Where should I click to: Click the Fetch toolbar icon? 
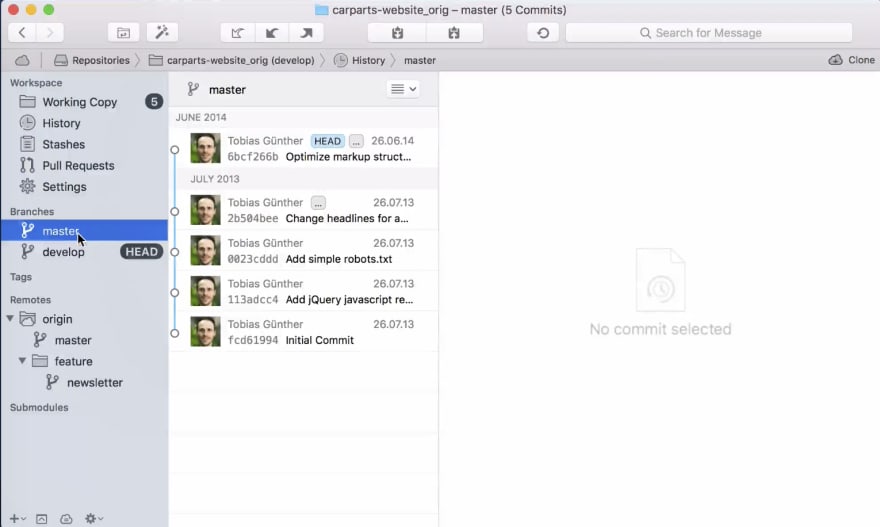point(238,33)
